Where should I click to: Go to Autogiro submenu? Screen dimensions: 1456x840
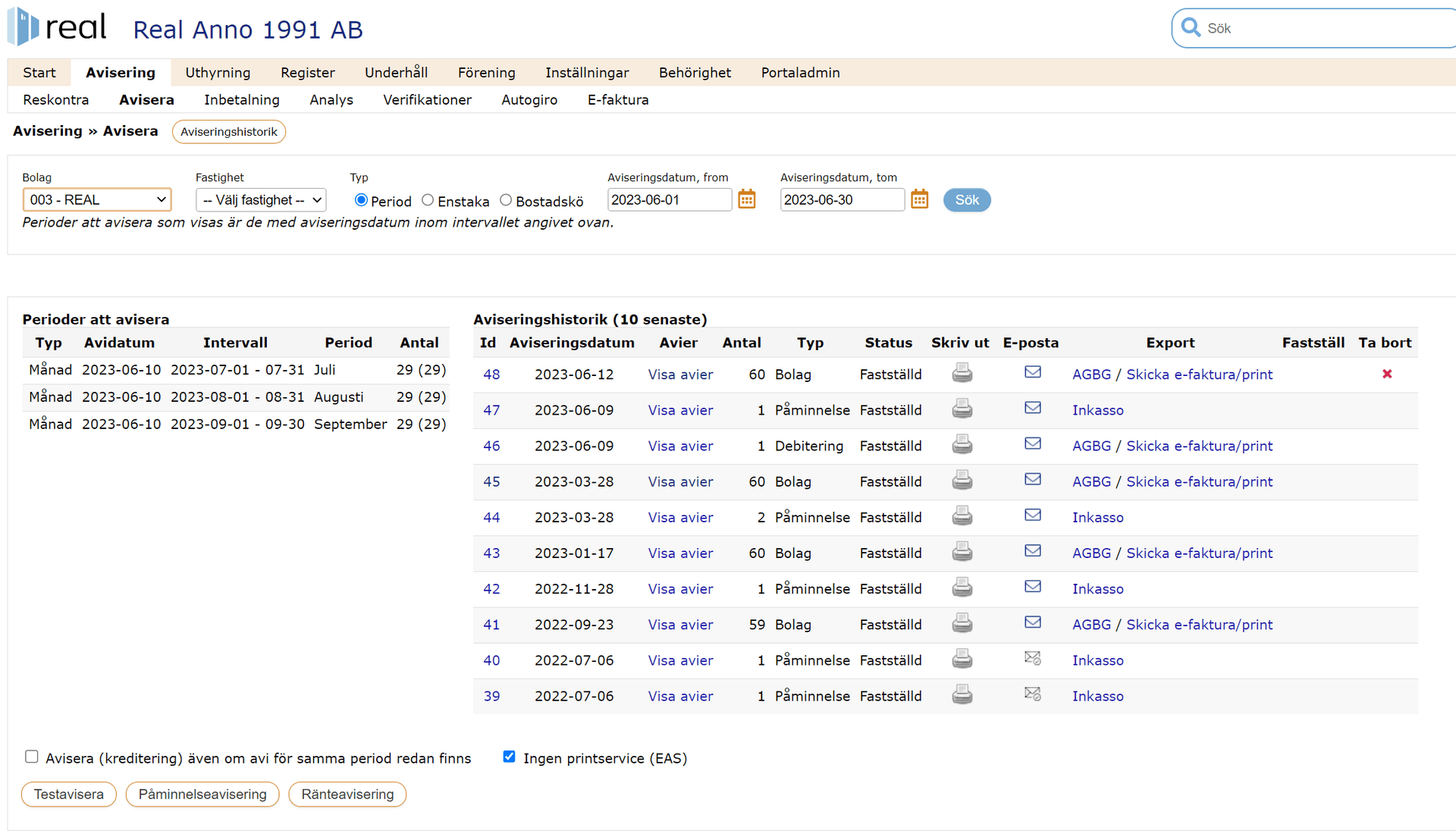click(529, 100)
